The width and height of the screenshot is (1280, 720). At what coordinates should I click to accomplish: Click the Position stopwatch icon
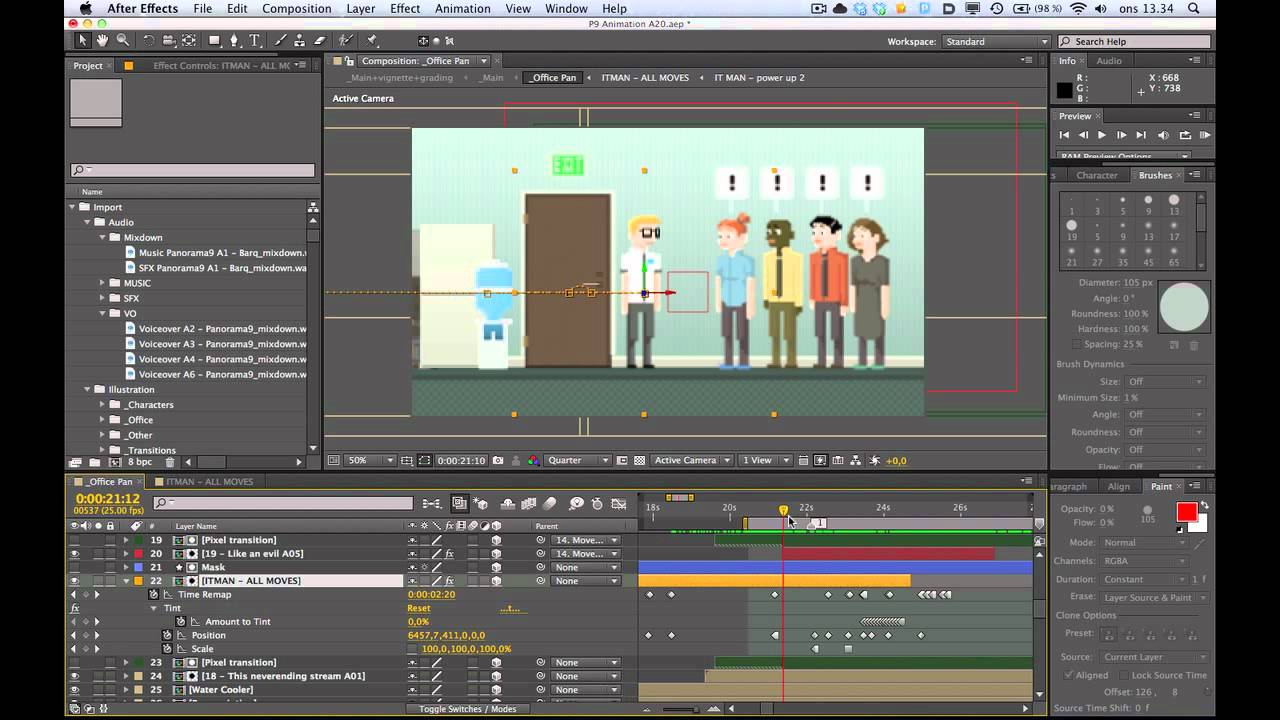coord(167,635)
